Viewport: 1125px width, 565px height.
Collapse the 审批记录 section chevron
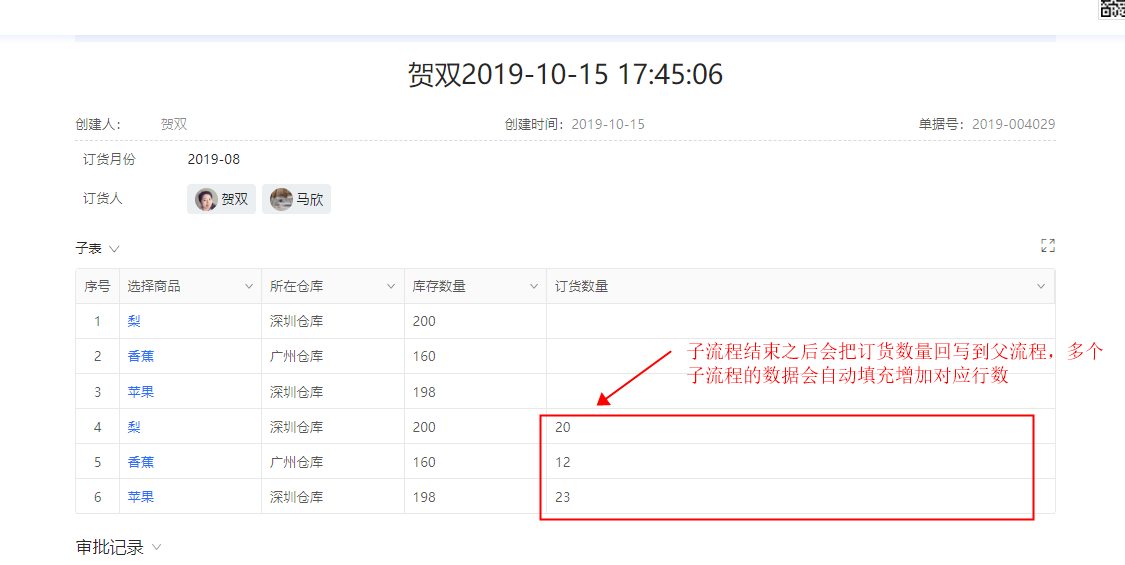pyautogui.click(x=156, y=547)
